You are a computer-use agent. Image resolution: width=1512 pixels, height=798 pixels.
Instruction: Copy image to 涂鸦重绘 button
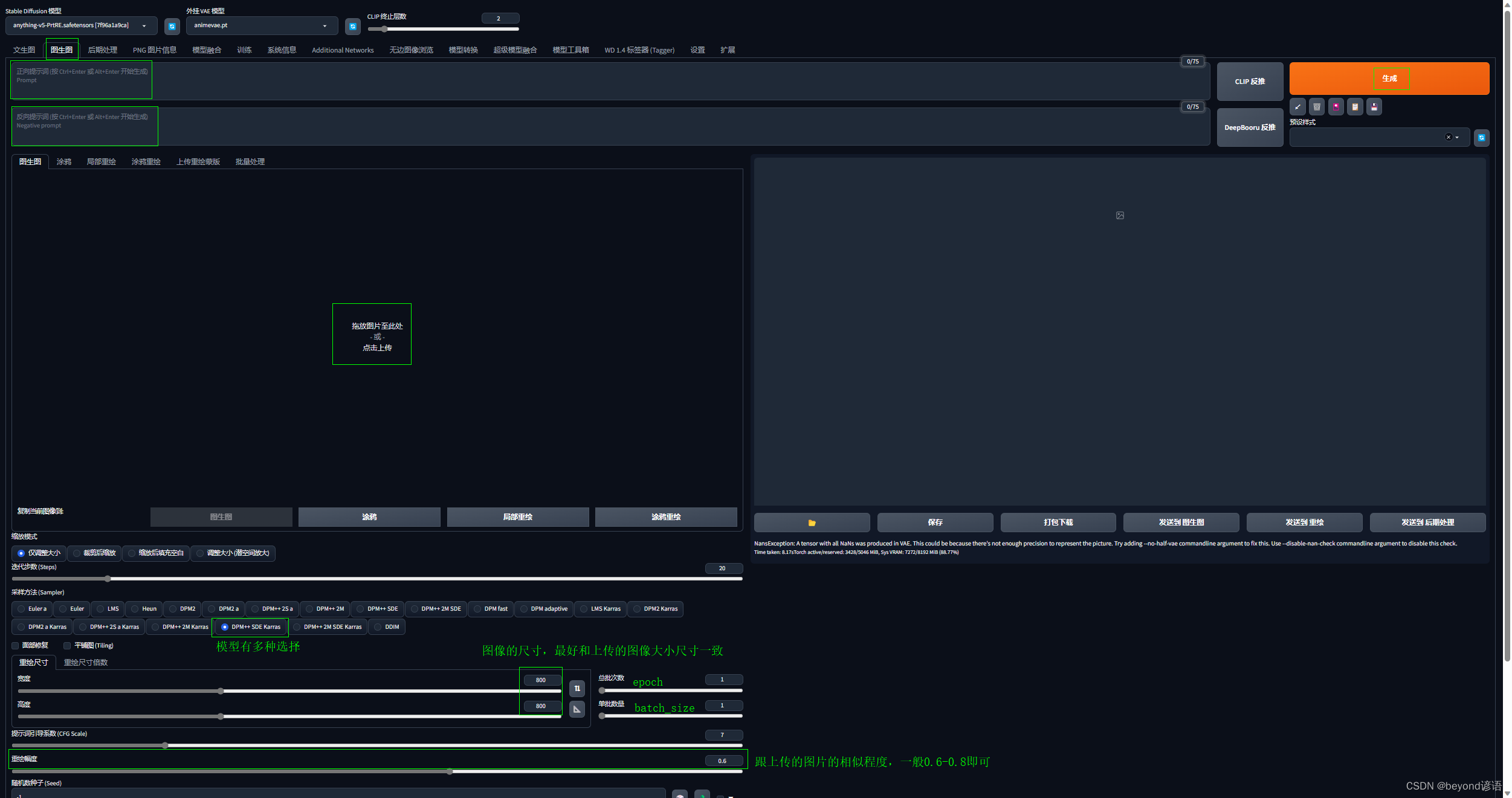click(x=666, y=517)
